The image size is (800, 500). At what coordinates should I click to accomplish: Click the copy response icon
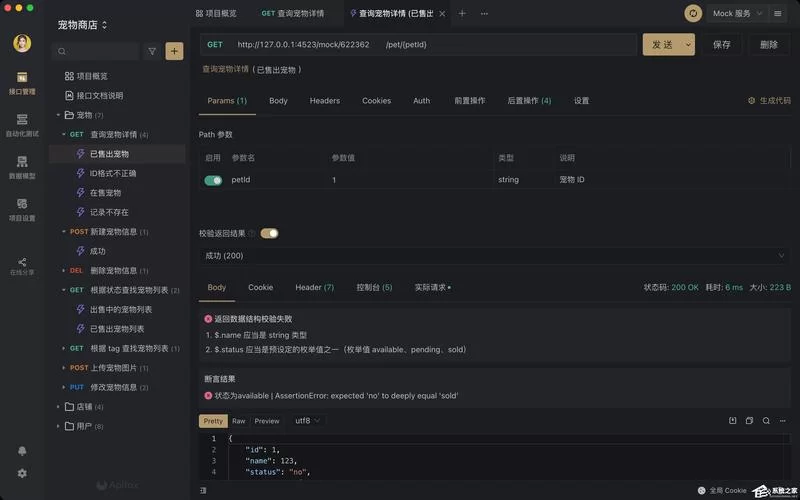pos(749,420)
